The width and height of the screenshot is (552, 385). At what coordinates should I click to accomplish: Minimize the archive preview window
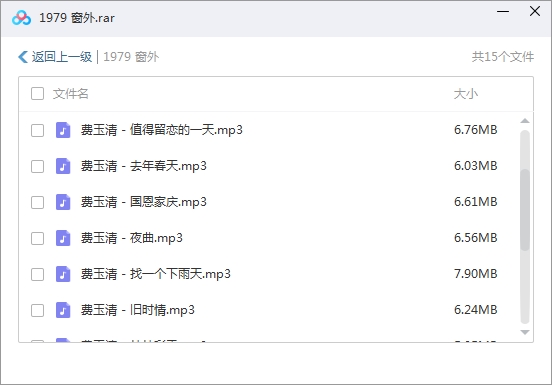pyautogui.click(x=503, y=12)
